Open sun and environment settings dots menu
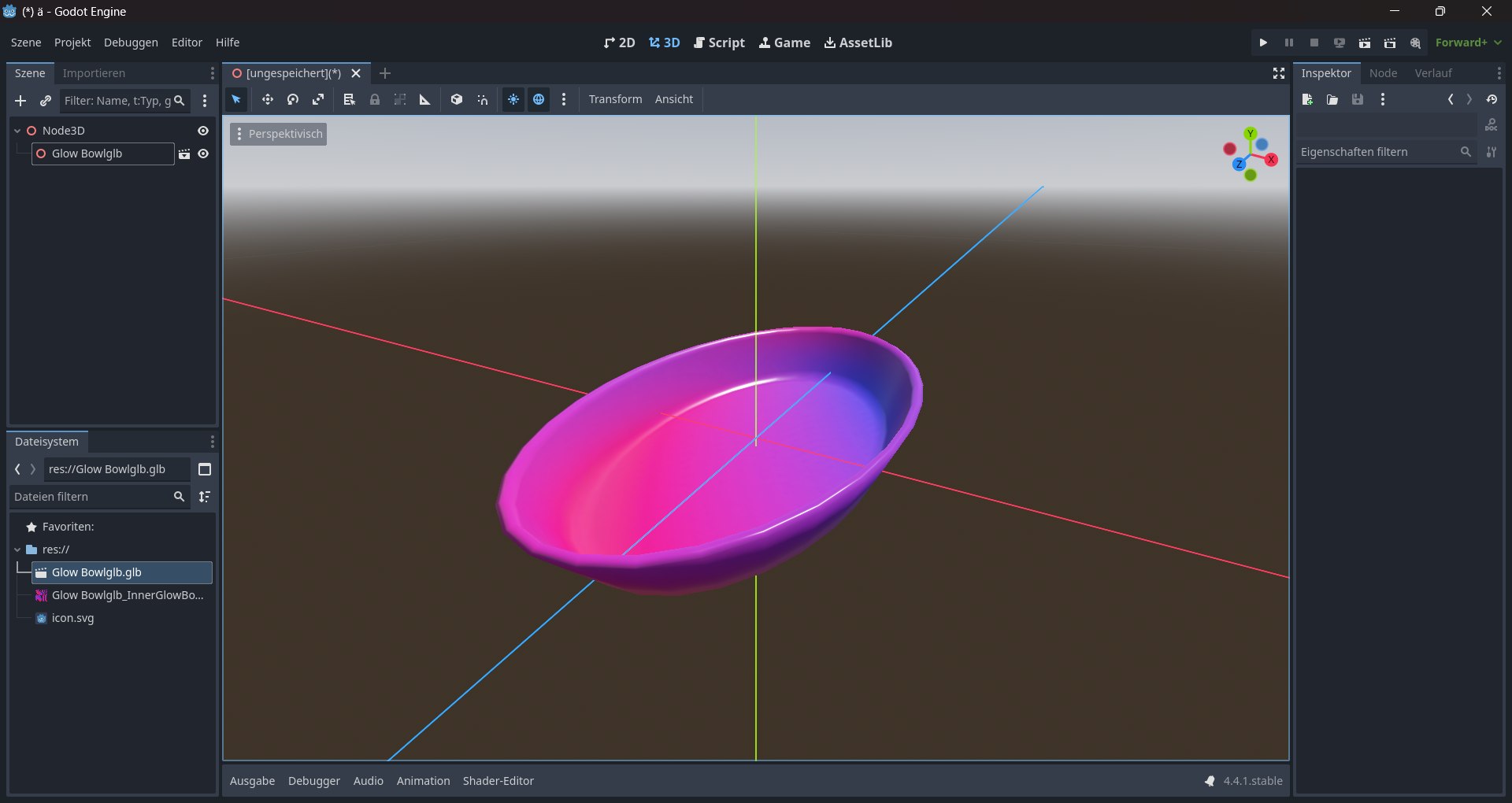The height and width of the screenshot is (803, 1512). point(564,99)
